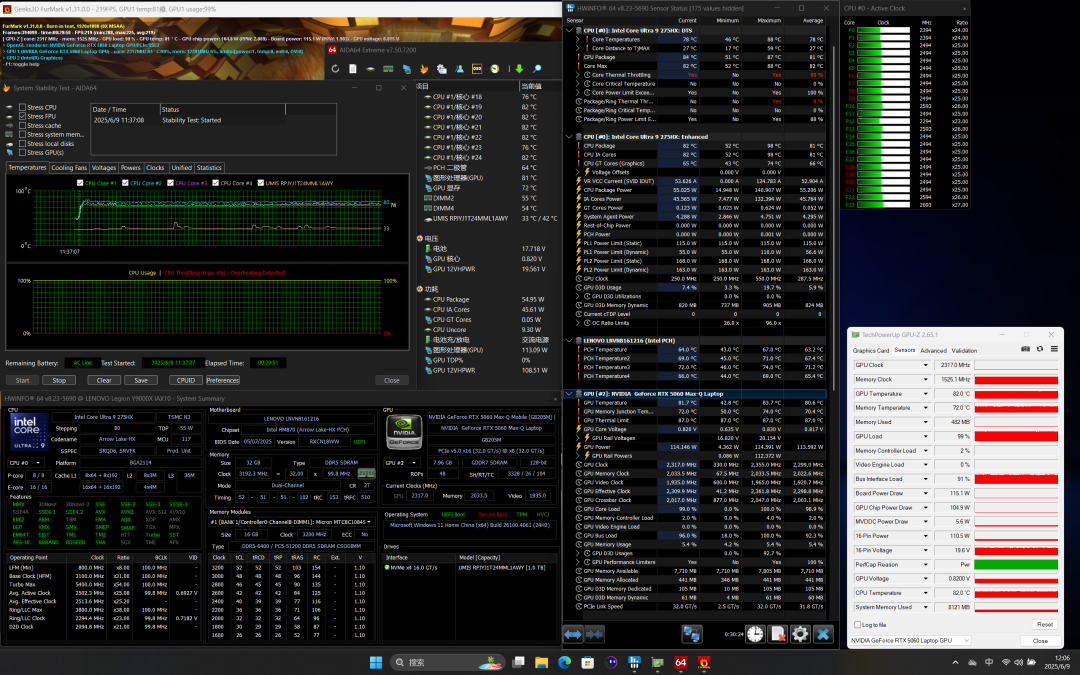Click the AIDA64 magnifier search icon
Viewport: 1080px width, 675px height.
[537, 69]
